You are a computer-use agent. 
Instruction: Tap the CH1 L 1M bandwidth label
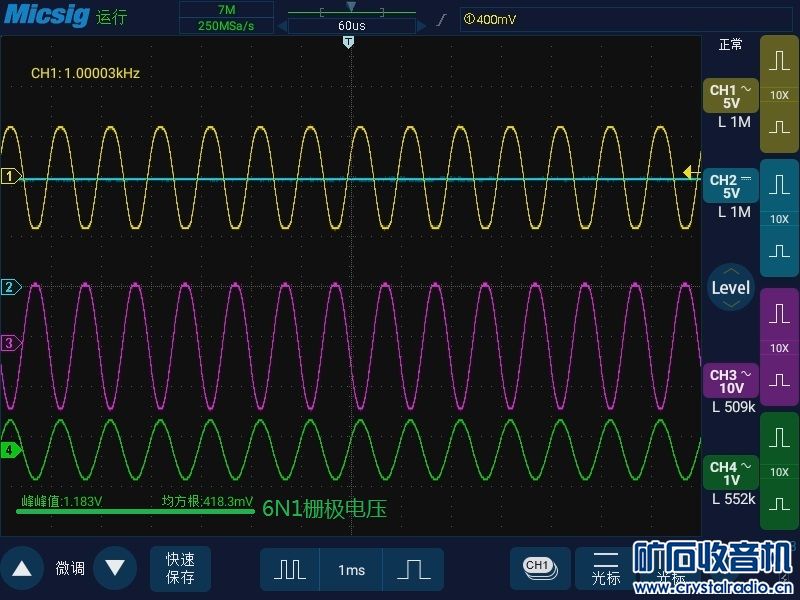(734, 122)
